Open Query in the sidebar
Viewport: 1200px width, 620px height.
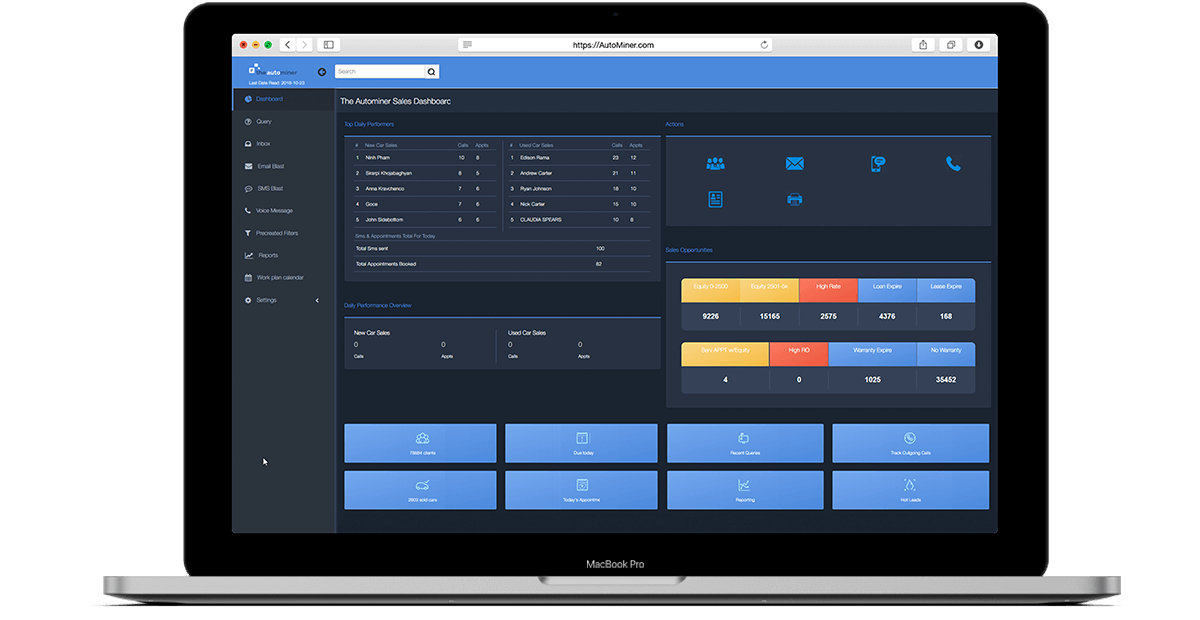coord(284,121)
